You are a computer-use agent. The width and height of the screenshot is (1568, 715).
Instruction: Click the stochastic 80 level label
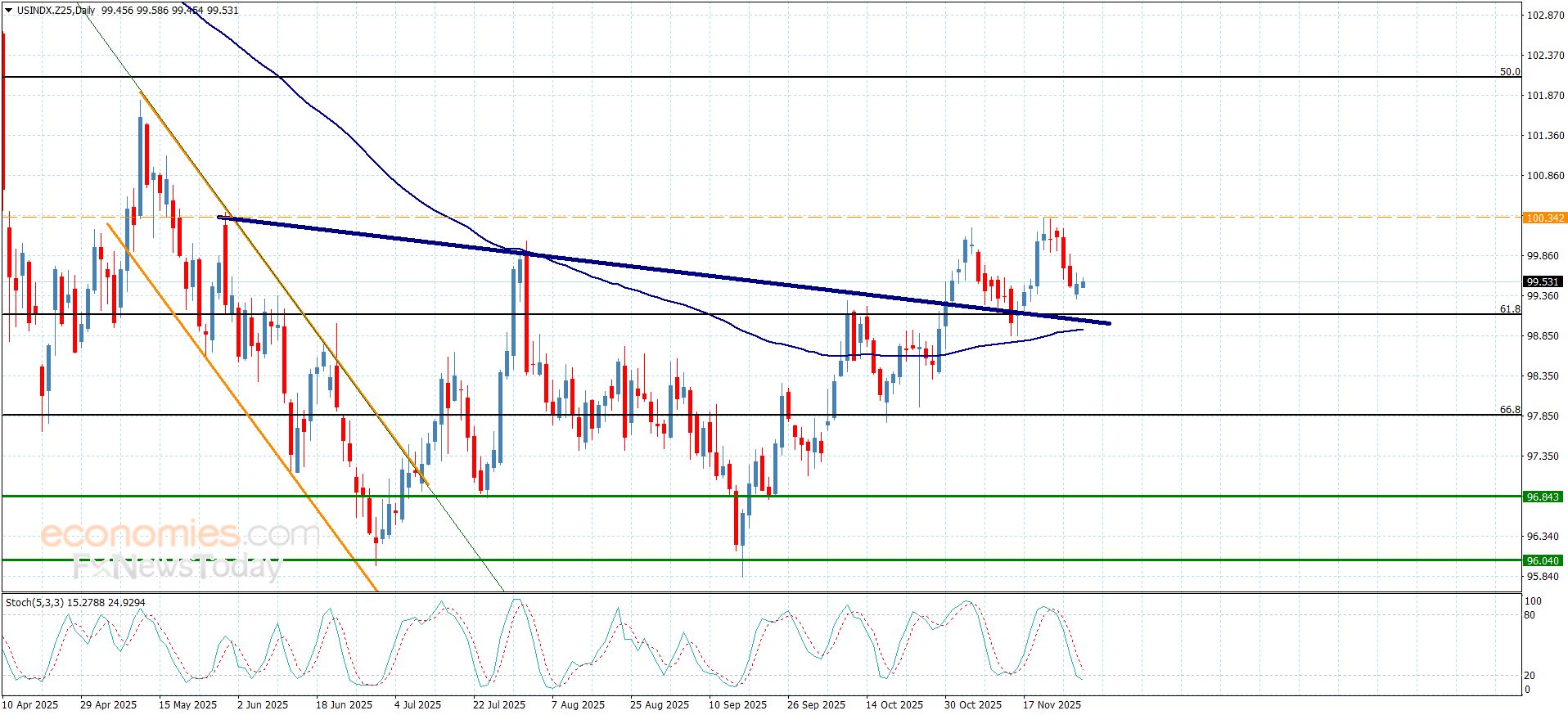coord(1530,615)
